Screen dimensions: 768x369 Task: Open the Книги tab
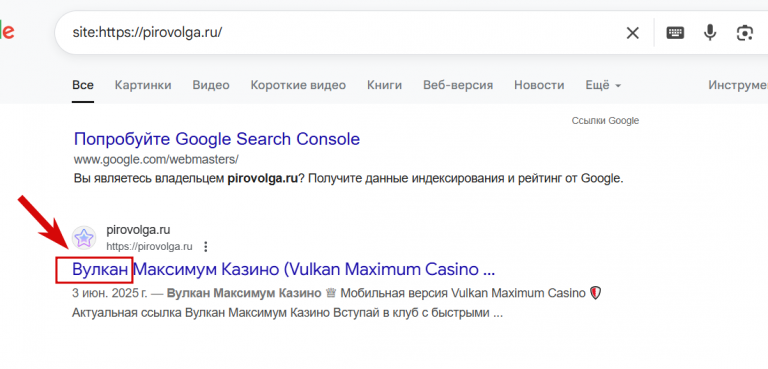click(384, 85)
